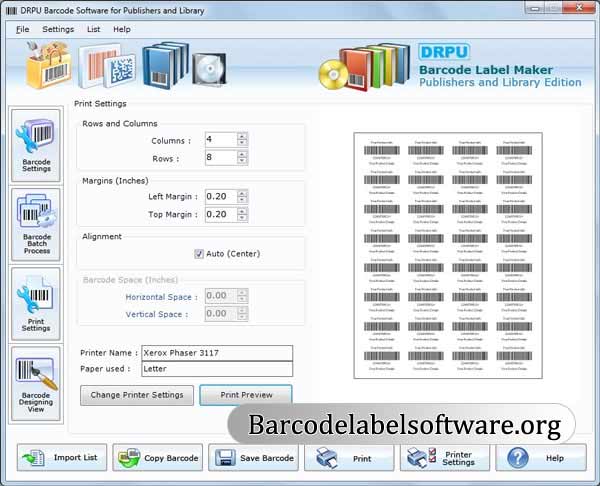
Task: Switch to Barcode Designing View
Action: (x=36, y=383)
